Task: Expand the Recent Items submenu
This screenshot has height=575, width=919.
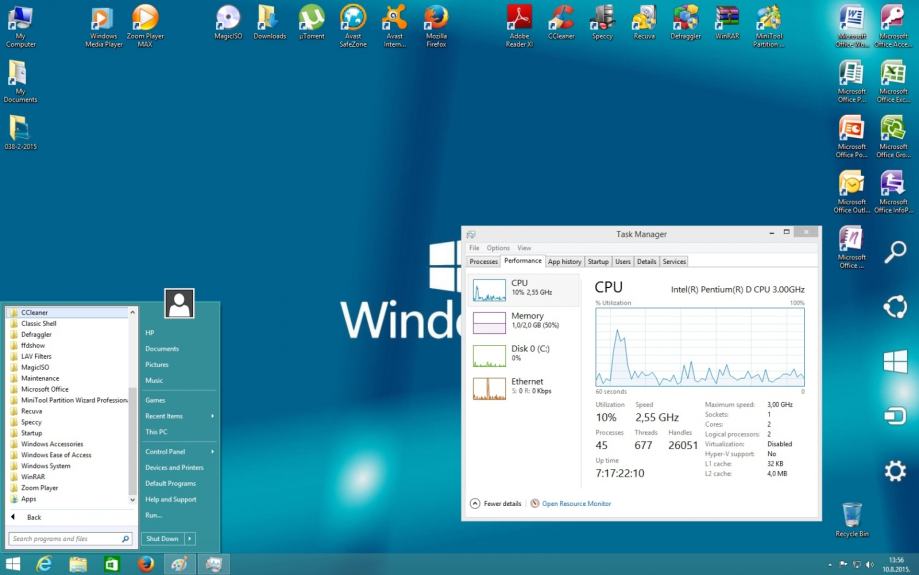Action: (x=212, y=415)
